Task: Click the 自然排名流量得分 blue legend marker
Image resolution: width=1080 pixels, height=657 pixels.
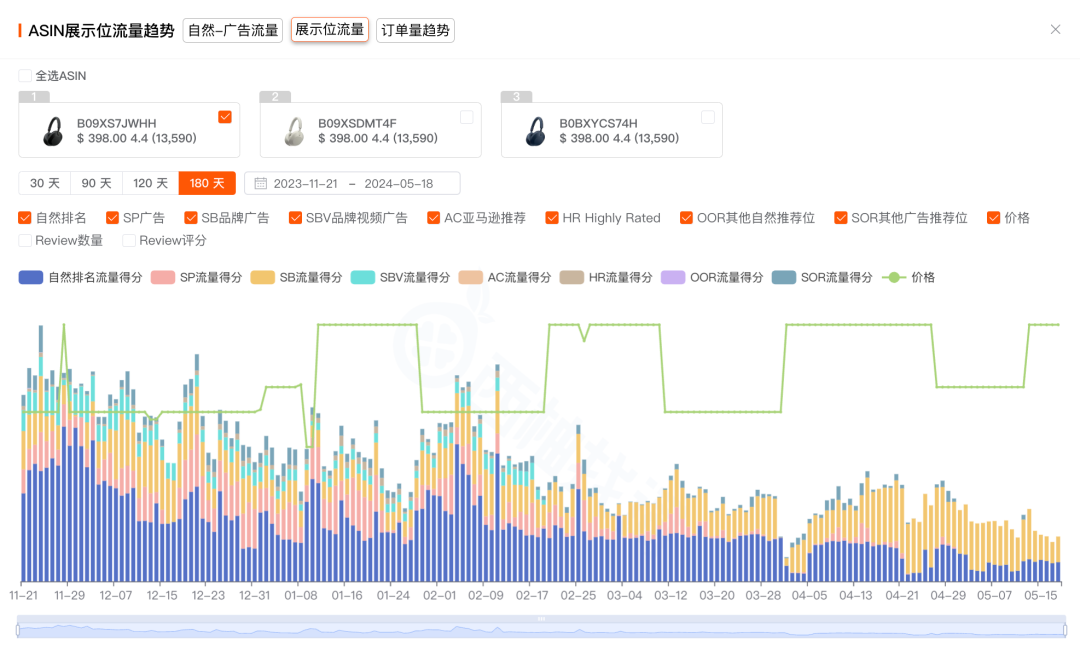Action: (x=32, y=278)
